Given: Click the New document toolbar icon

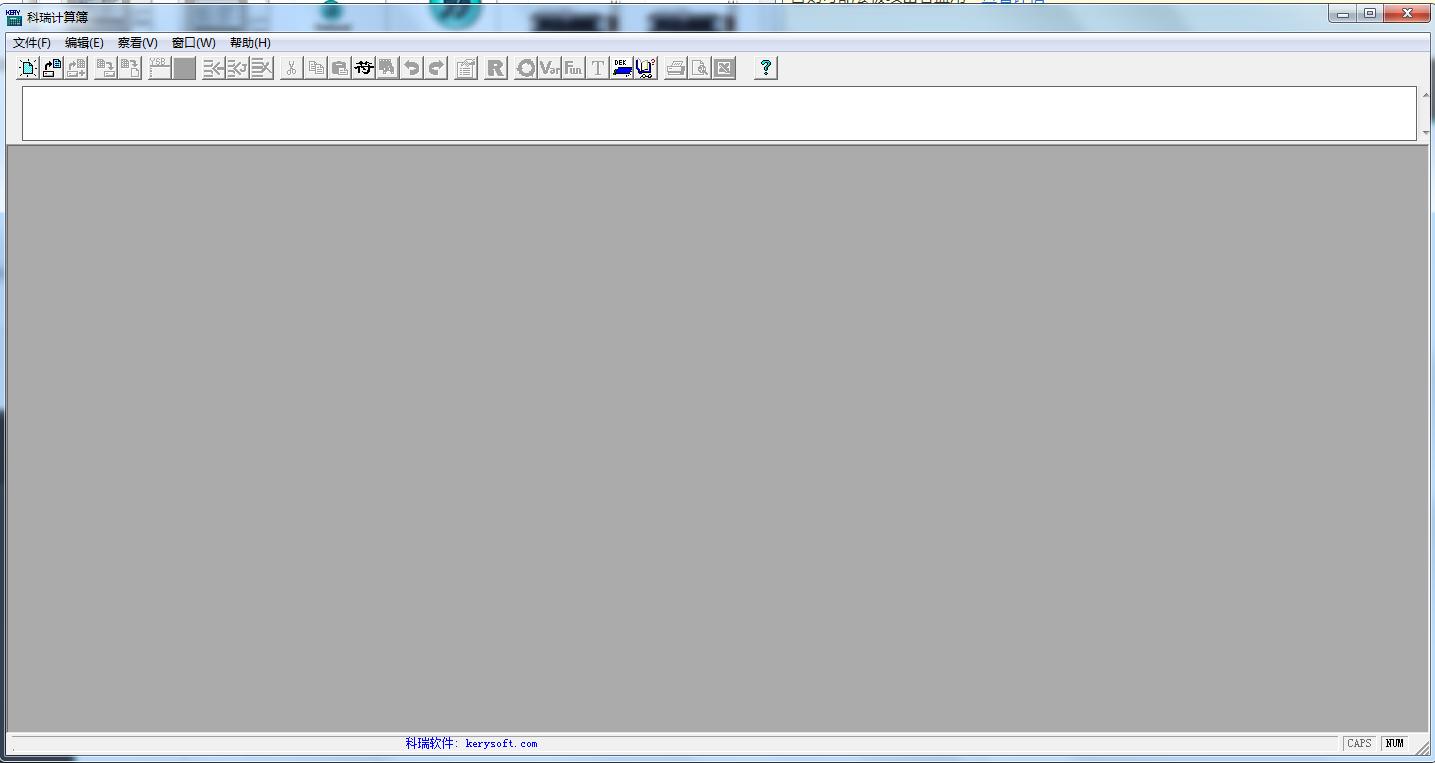Looking at the screenshot, I should (x=28, y=68).
